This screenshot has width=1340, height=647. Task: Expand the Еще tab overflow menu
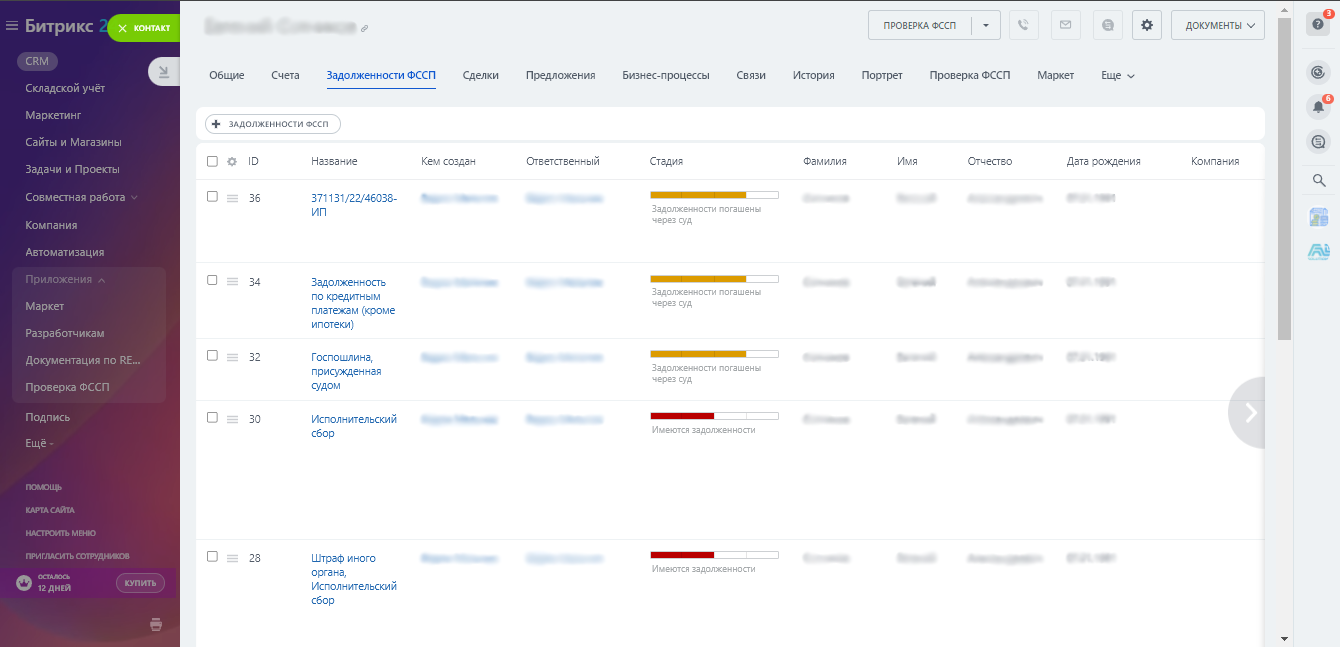pyautogui.click(x=1117, y=75)
